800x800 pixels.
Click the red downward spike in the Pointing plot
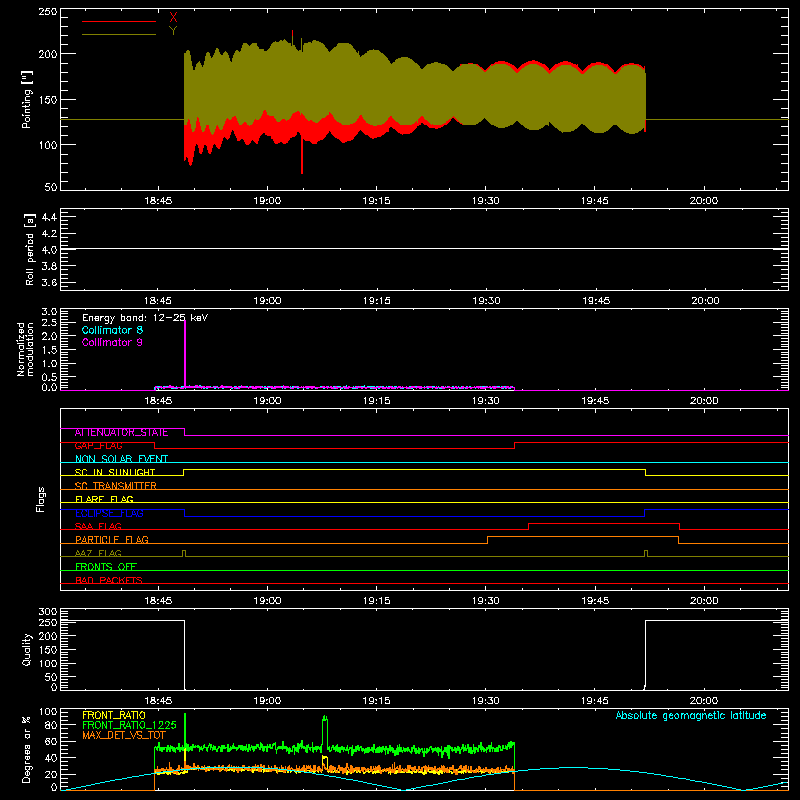[302, 156]
